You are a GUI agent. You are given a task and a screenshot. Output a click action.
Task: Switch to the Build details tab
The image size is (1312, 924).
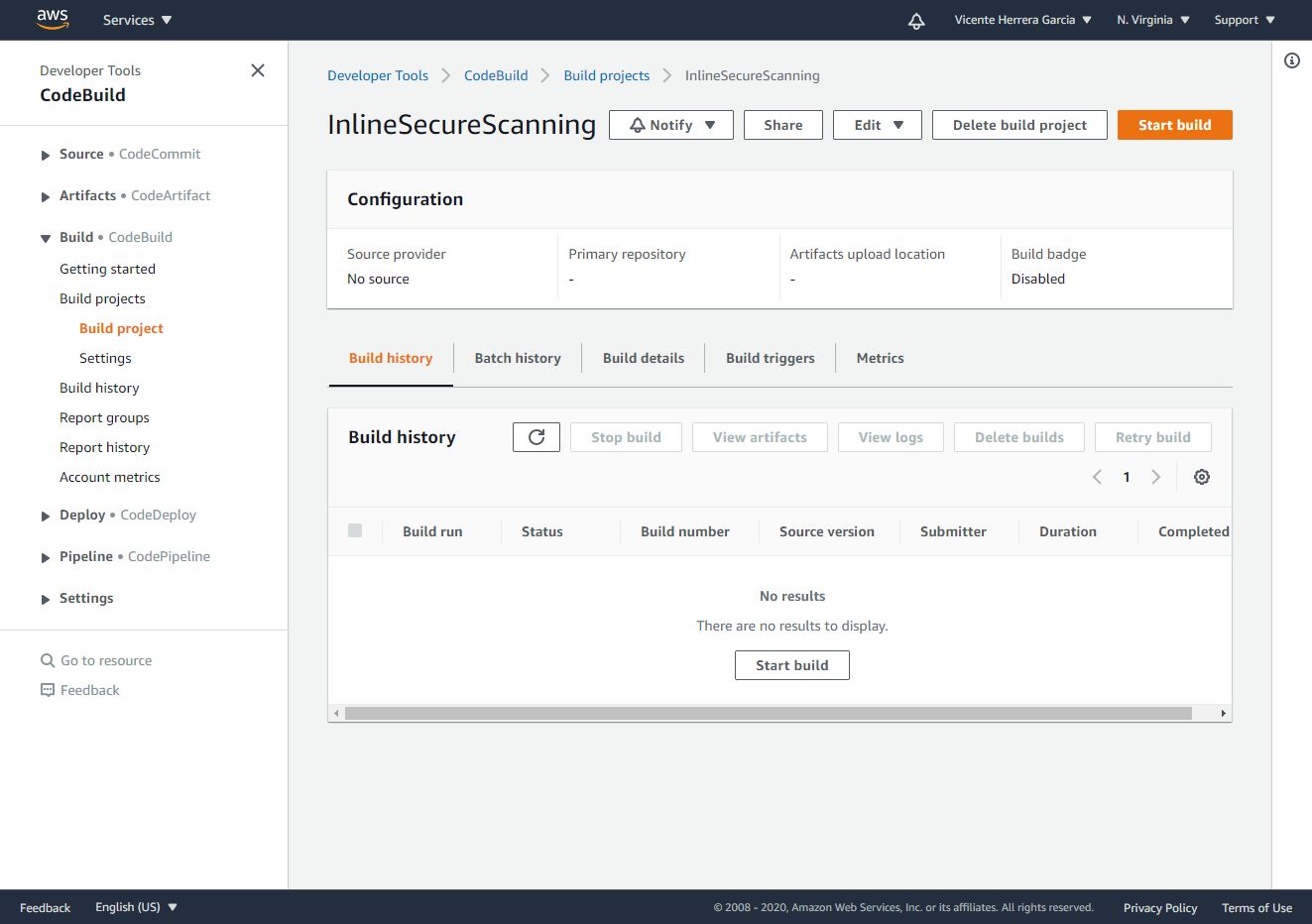644,358
